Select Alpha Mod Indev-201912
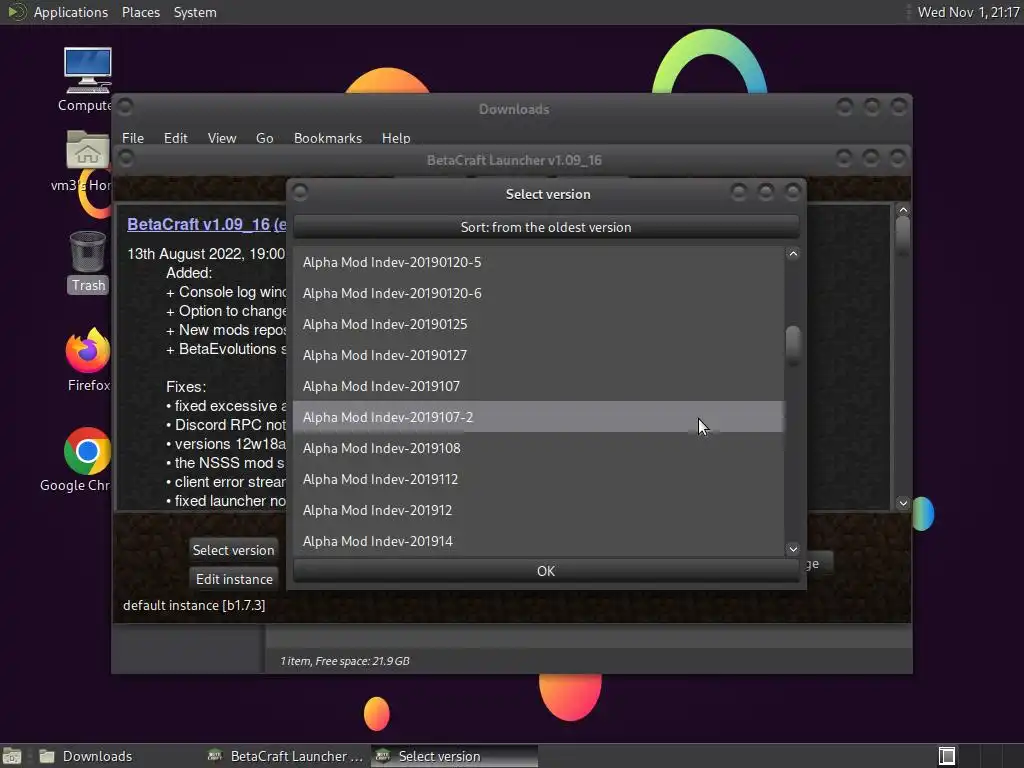1024x768 pixels. click(x=538, y=510)
